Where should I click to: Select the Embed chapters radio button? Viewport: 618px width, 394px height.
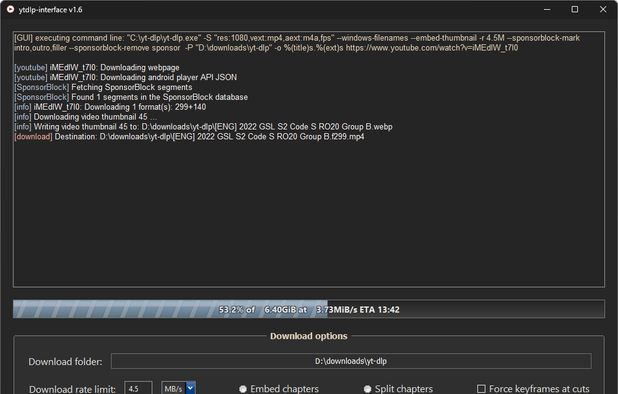click(243, 389)
